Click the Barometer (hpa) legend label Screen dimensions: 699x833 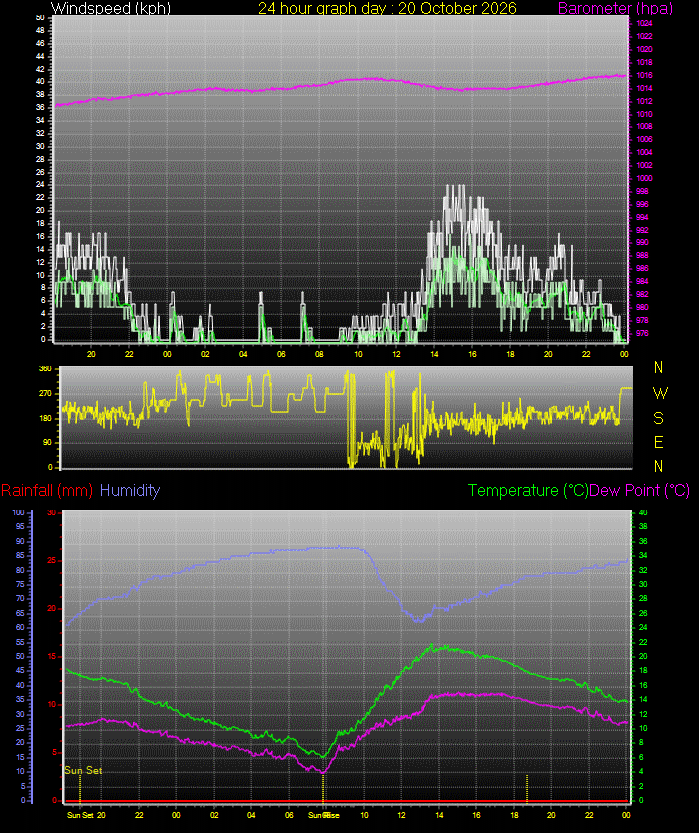616,8
